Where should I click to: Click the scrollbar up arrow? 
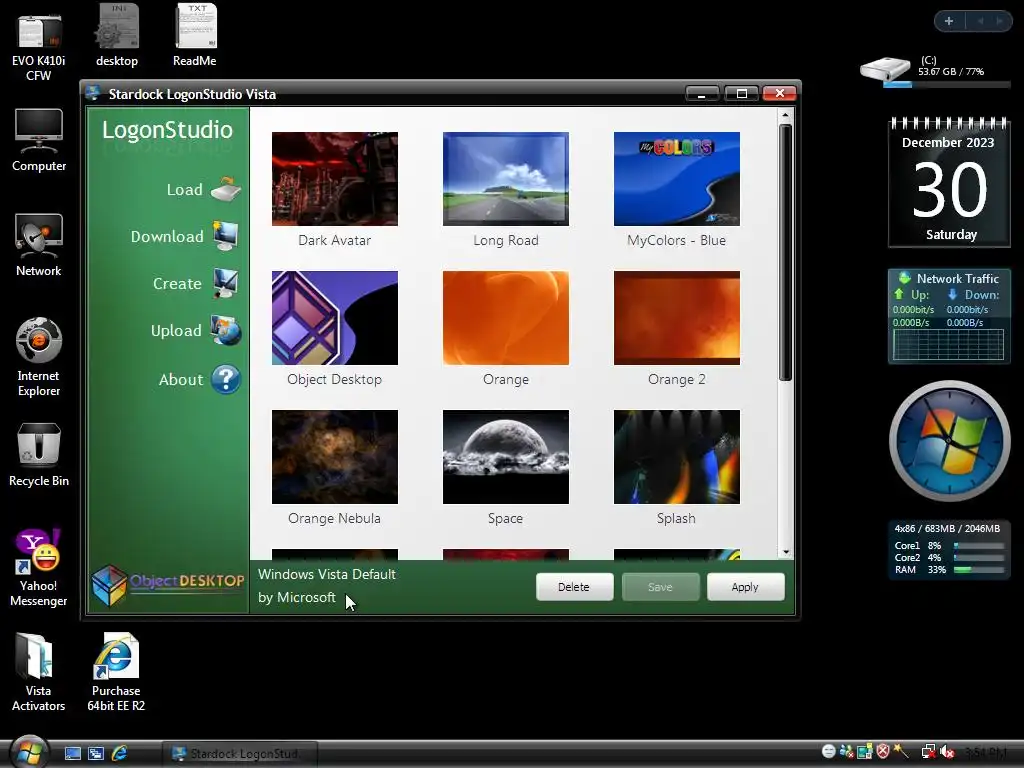(786, 116)
